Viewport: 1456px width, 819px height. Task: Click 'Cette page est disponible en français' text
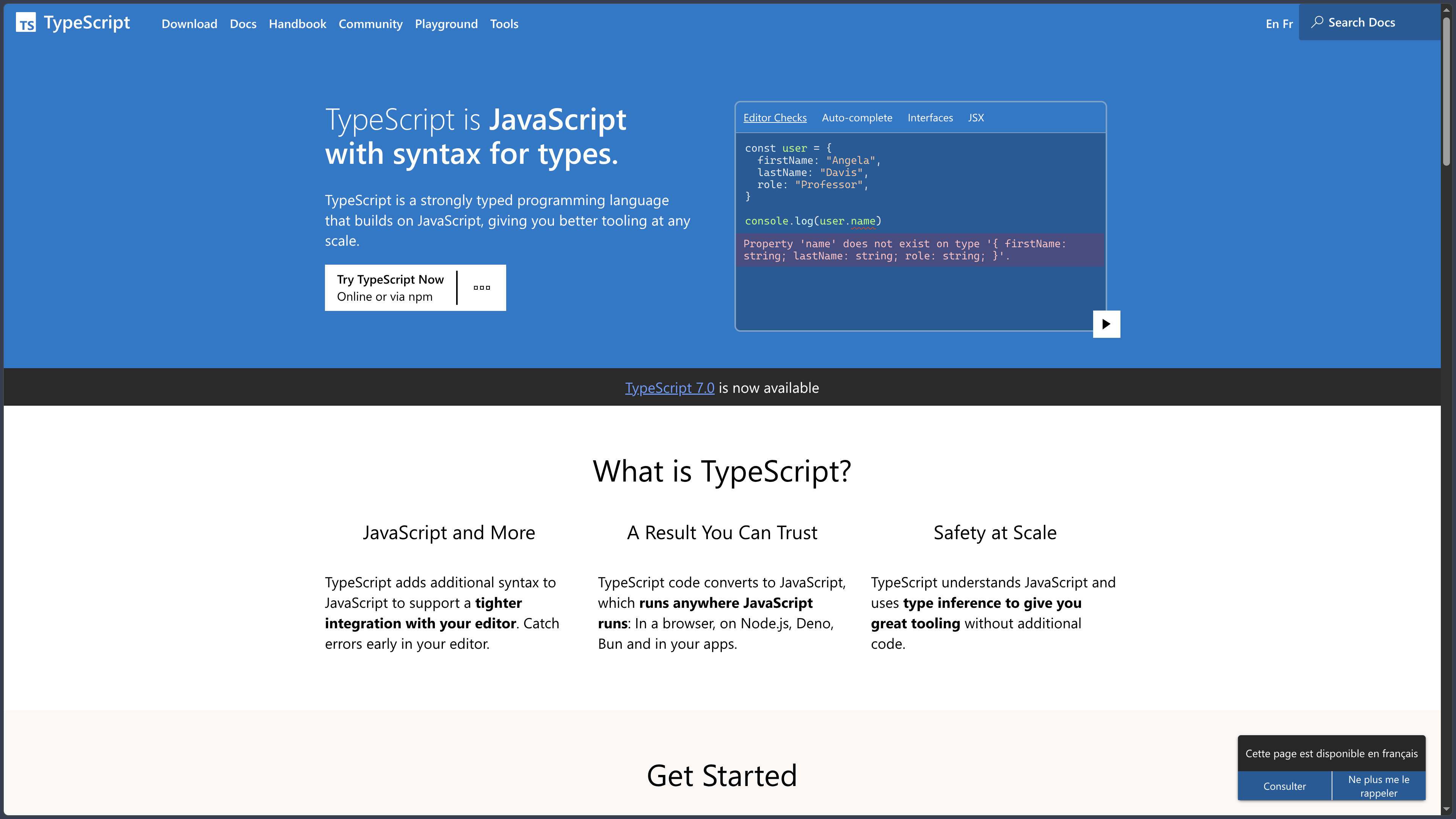click(1331, 753)
